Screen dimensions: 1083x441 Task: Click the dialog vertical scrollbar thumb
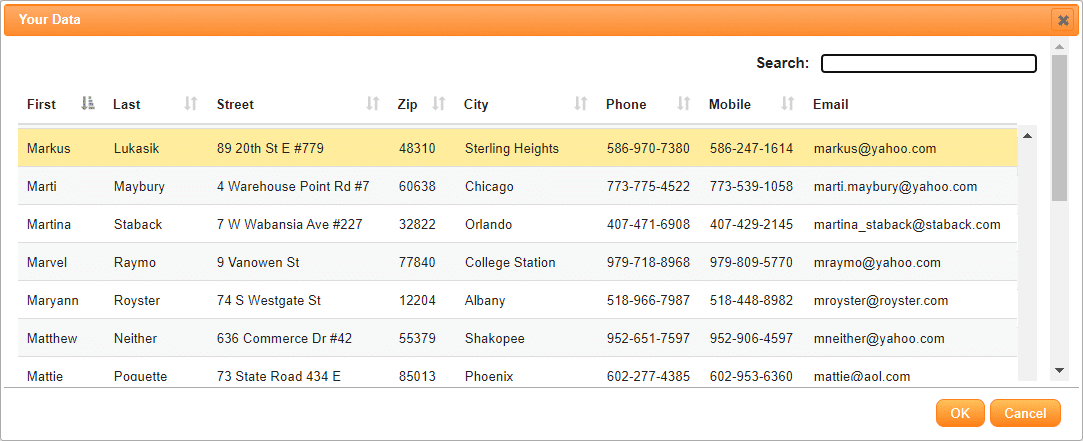[1060, 128]
